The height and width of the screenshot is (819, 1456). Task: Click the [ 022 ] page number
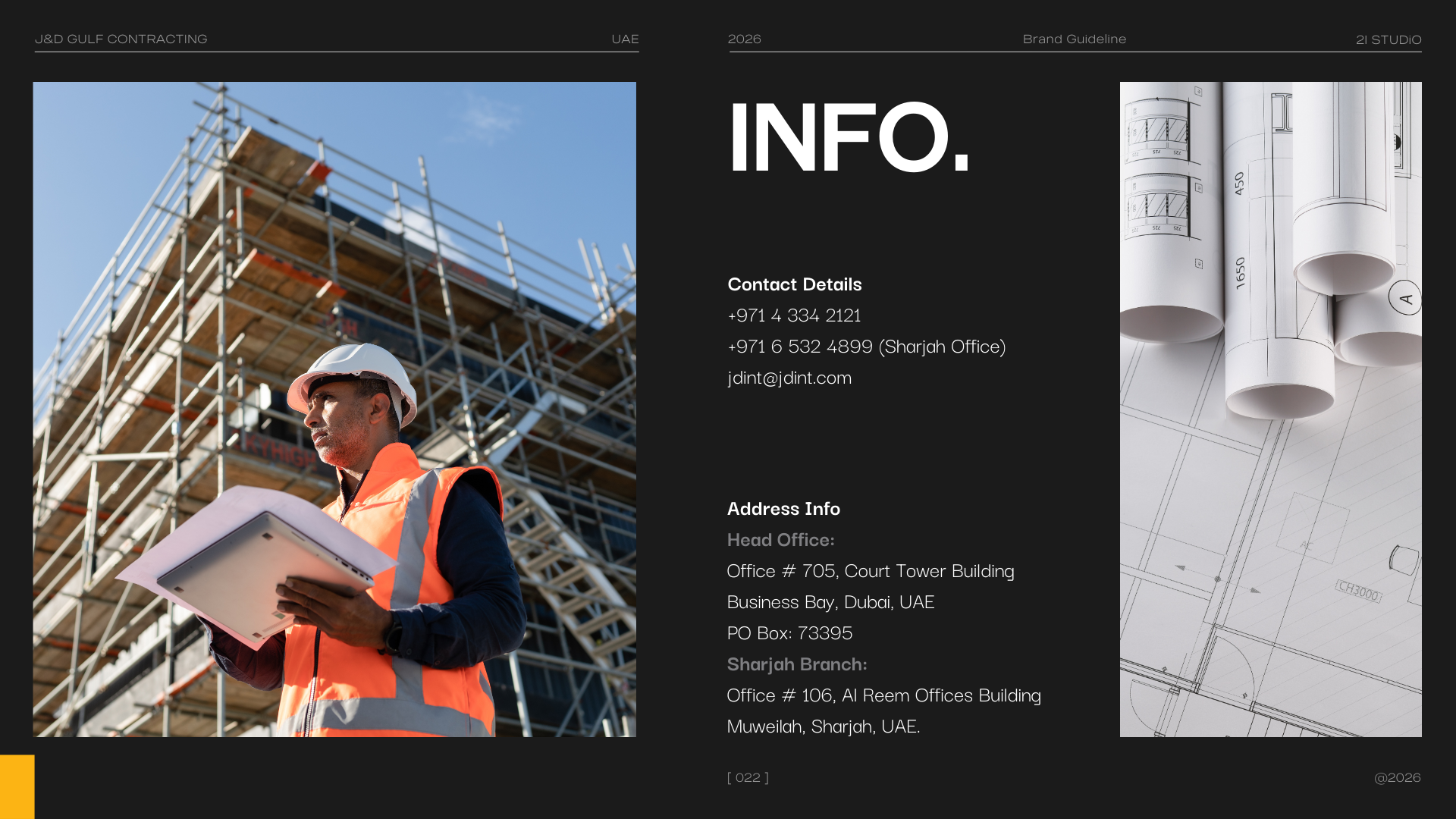coord(748,777)
